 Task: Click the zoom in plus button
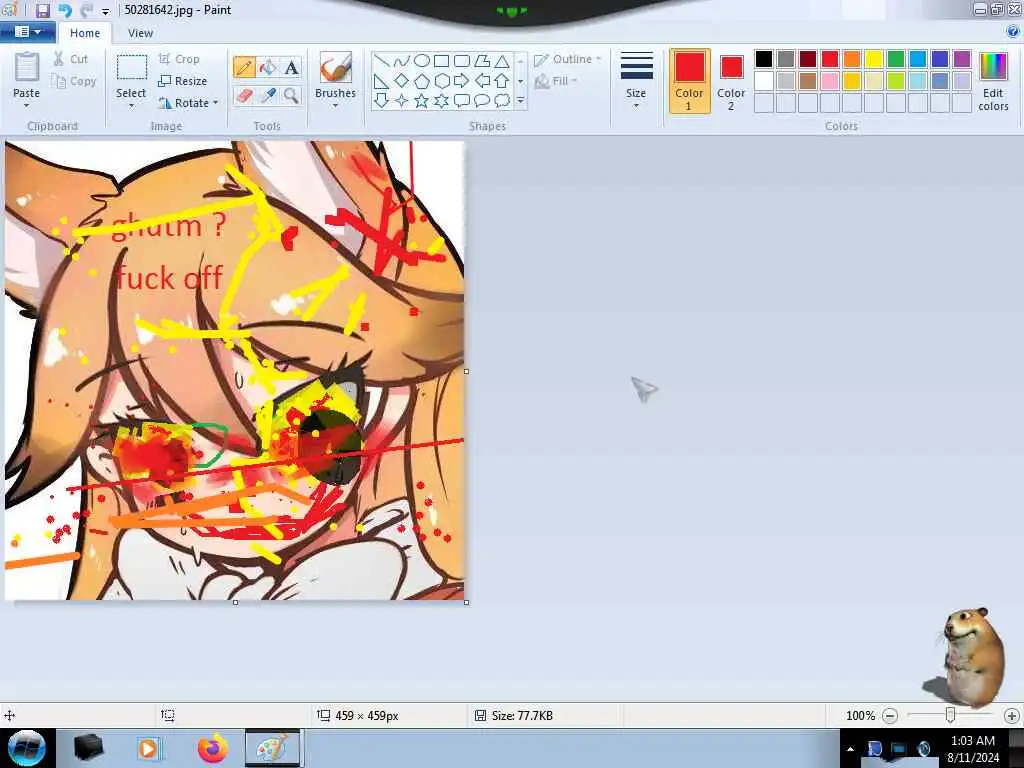(x=1012, y=716)
